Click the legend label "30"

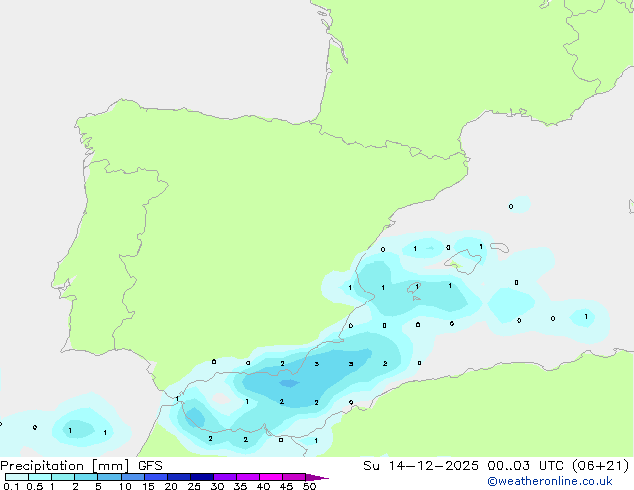tap(217, 486)
